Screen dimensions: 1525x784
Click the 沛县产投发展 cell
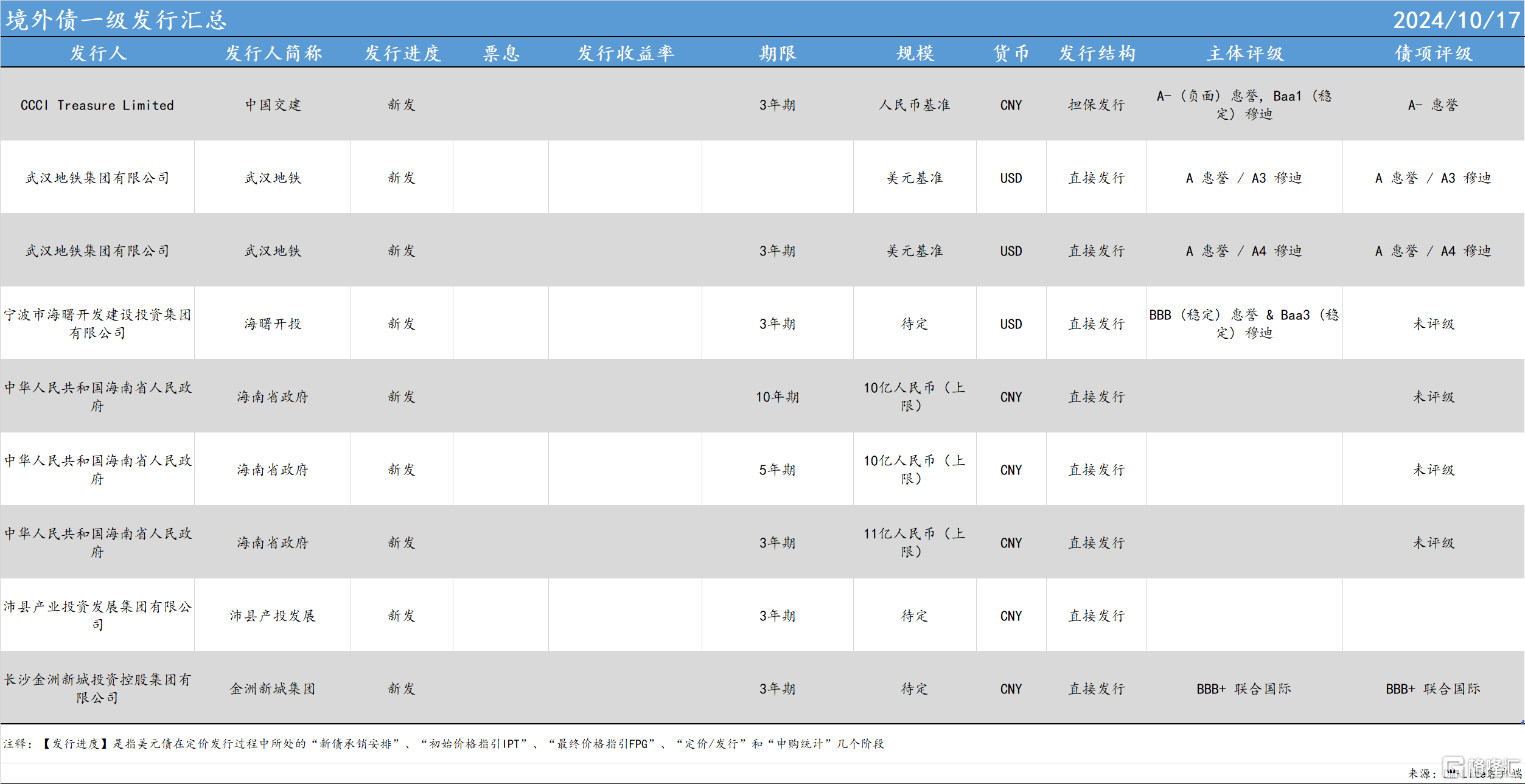click(x=273, y=616)
